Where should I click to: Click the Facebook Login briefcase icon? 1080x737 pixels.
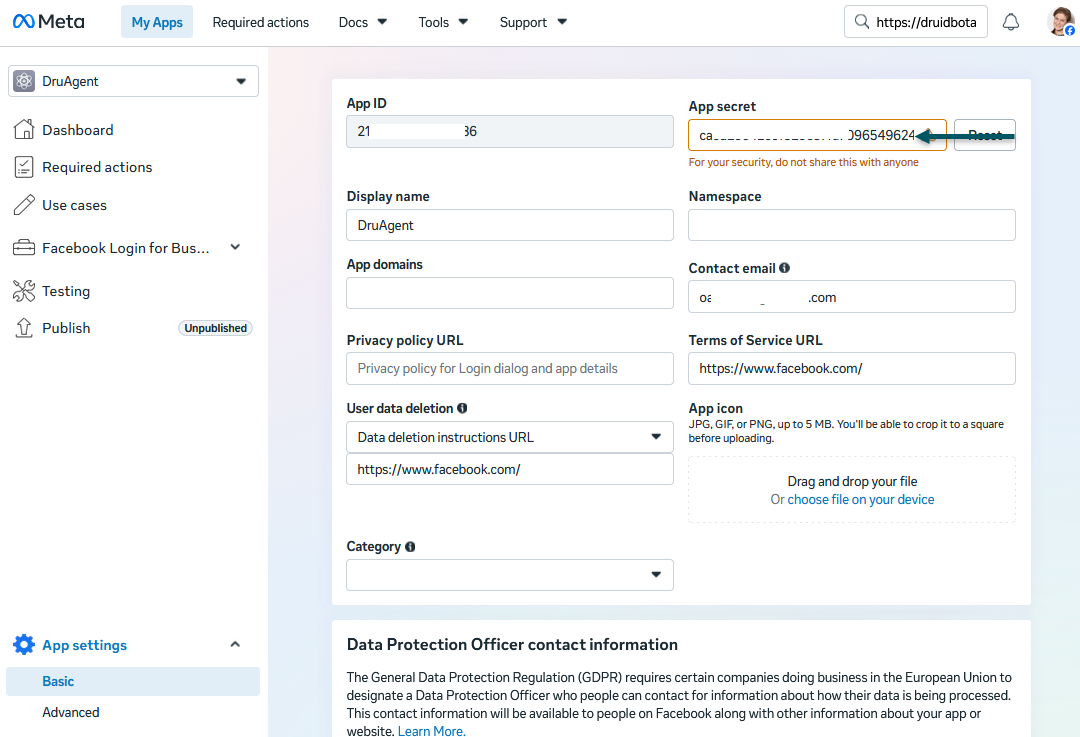pos(24,247)
